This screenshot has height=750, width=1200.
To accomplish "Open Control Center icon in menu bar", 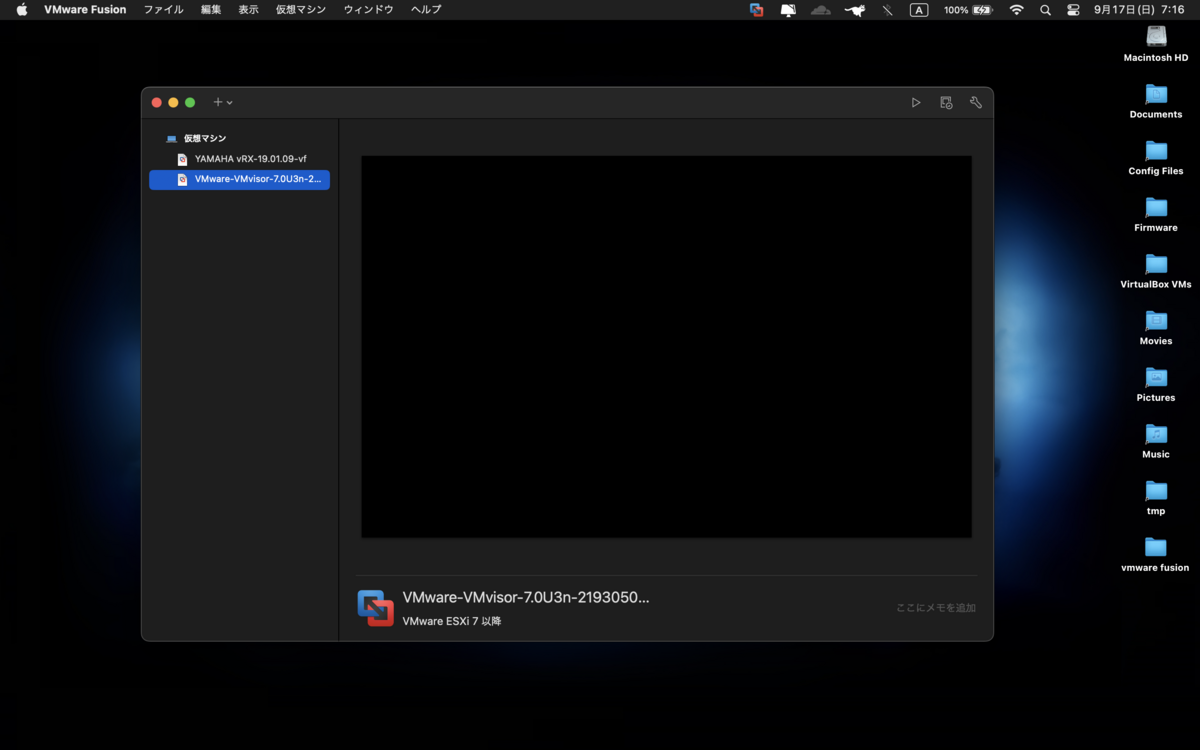I will pyautogui.click(x=1073, y=10).
